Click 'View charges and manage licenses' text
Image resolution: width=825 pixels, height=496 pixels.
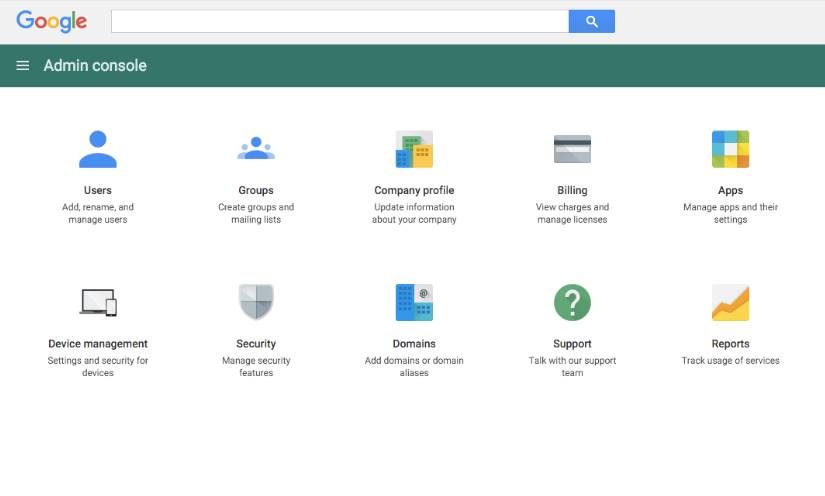[572, 214]
